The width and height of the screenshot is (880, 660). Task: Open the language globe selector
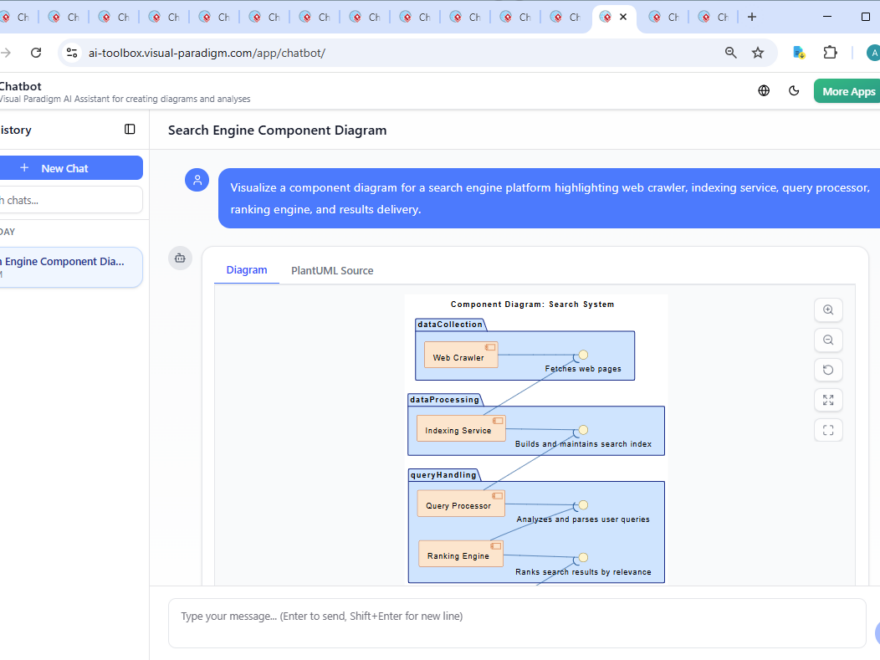pos(764,91)
